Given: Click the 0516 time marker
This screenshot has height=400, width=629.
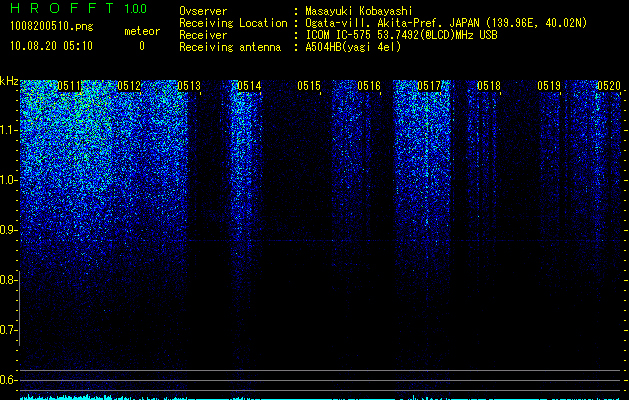Looking at the screenshot, I should [369, 86].
